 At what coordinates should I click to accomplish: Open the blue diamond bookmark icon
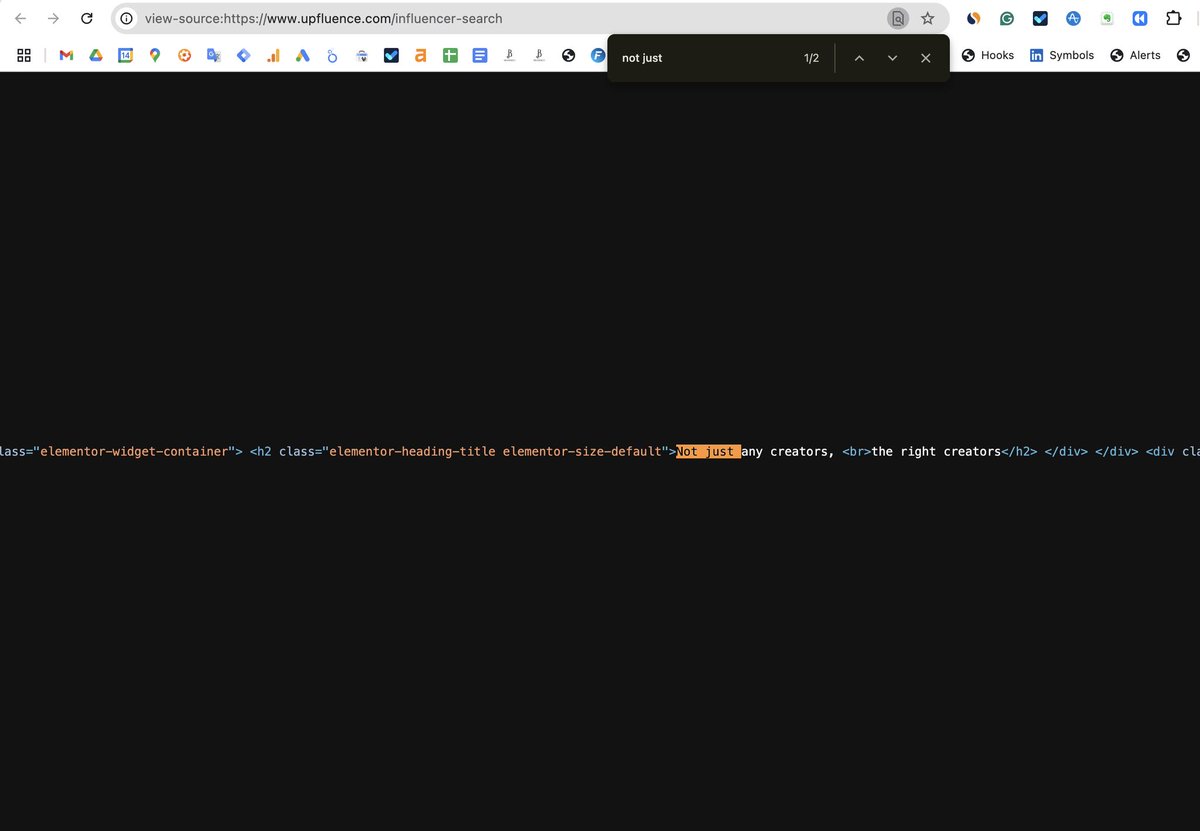pyautogui.click(x=243, y=55)
